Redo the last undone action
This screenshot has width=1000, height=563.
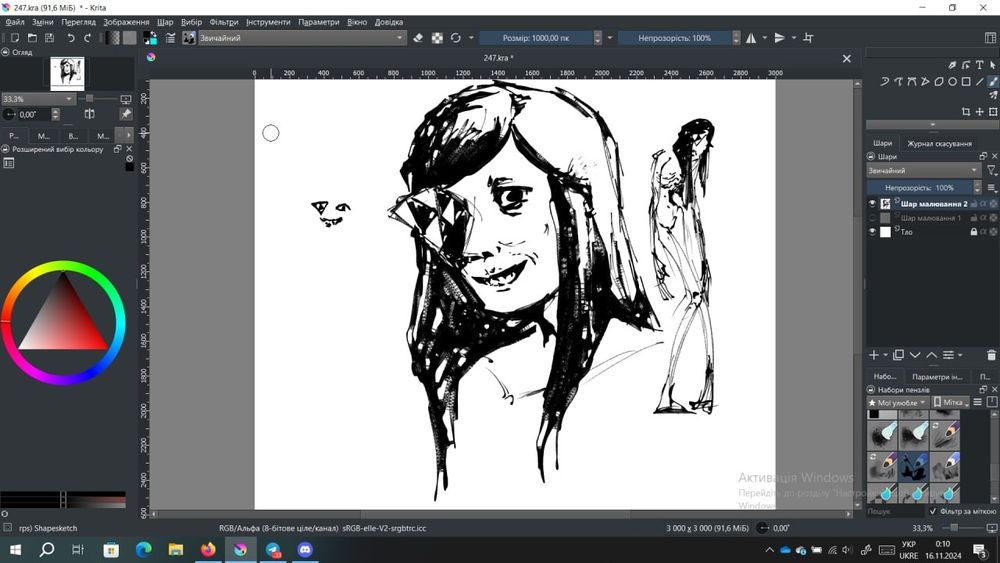point(88,38)
